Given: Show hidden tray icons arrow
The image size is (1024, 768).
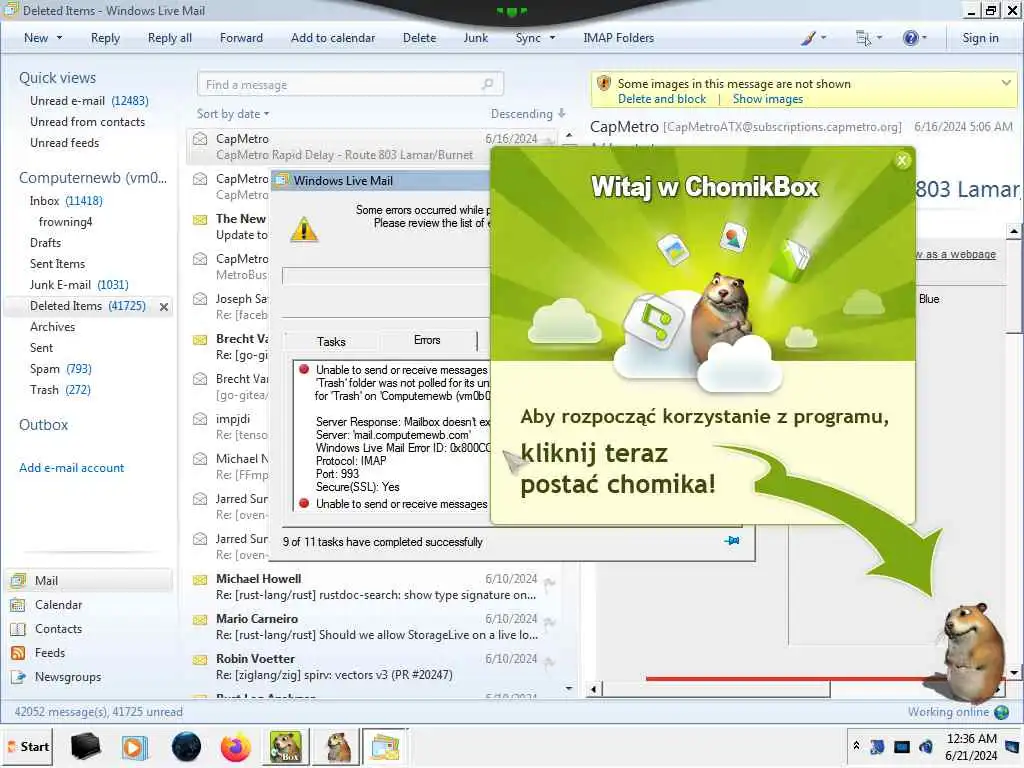Looking at the screenshot, I should coord(856,746).
